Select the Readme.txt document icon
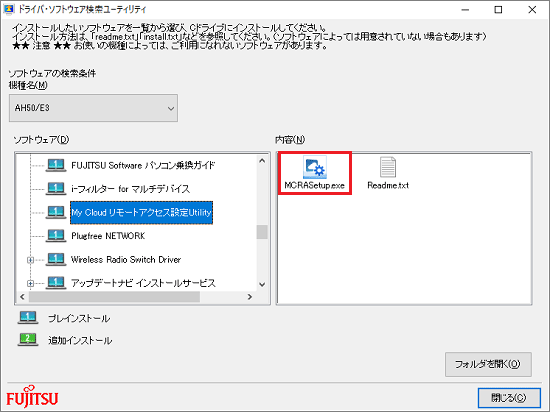This screenshot has width=550, height=412. click(x=388, y=167)
